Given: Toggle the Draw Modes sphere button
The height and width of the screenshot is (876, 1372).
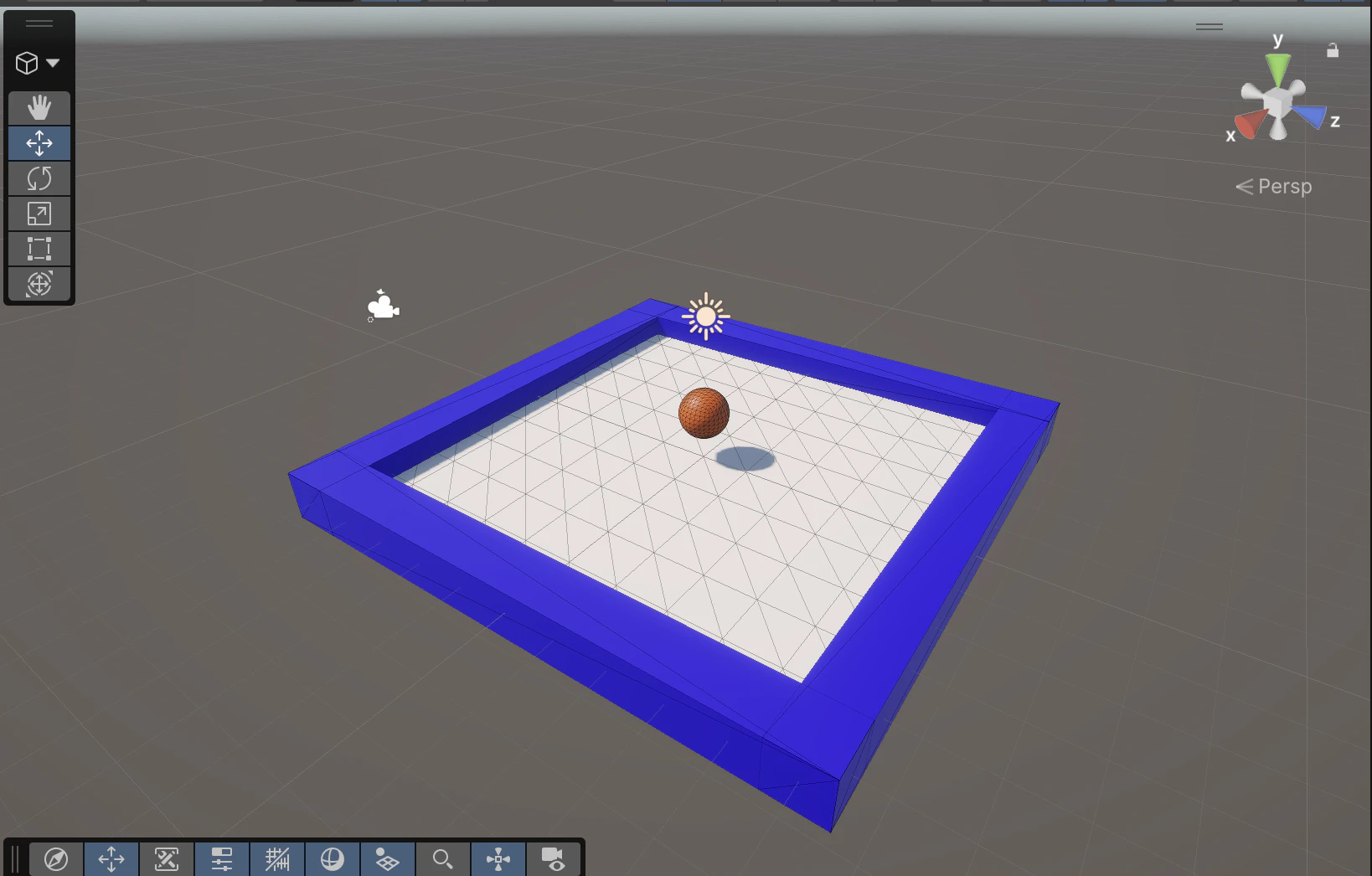Looking at the screenshot, I should pos(333,859).
